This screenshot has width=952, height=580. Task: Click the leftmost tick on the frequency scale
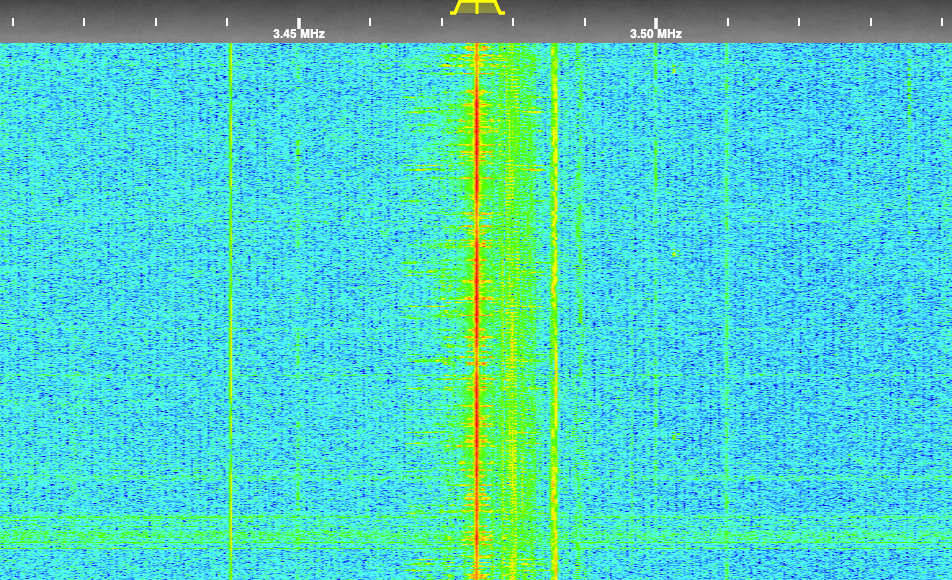(12, 21)
